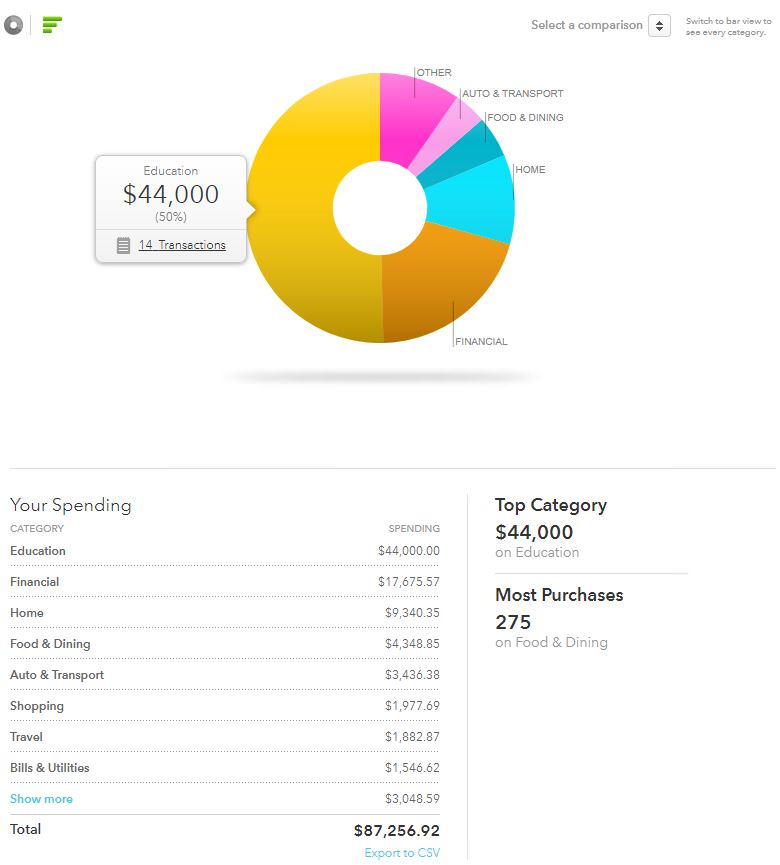Viewport: 780px width, 865px height.
Task: Select the magenta Other pie slice
Action: pos(411,113)
